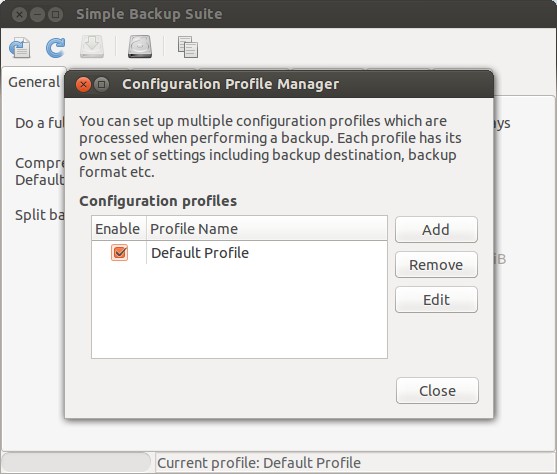Uncheck the Default Profile enable checkbox

point(119,253)
